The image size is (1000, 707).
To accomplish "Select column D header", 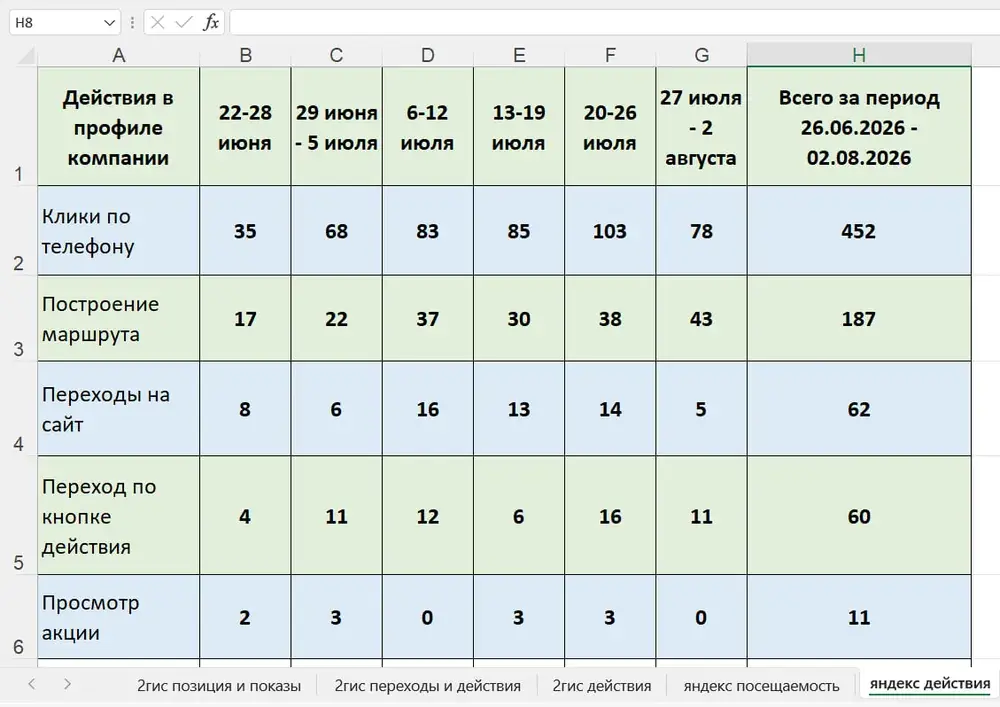I will point(428,55).
